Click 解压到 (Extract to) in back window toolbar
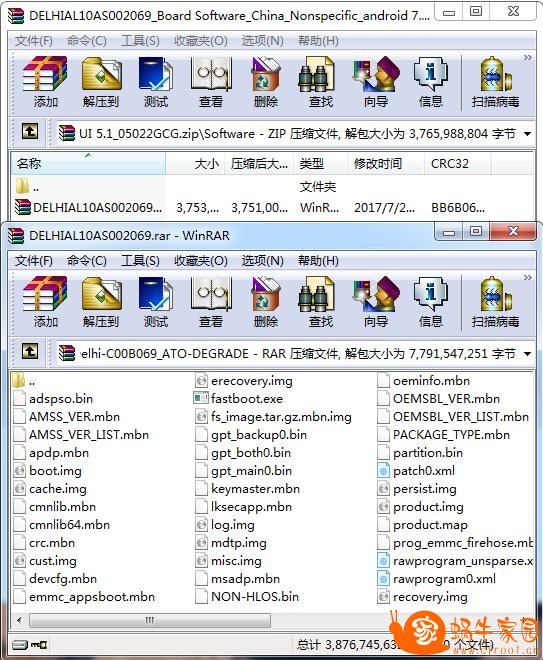Screen dimensions: 543x660 [101, 82]
